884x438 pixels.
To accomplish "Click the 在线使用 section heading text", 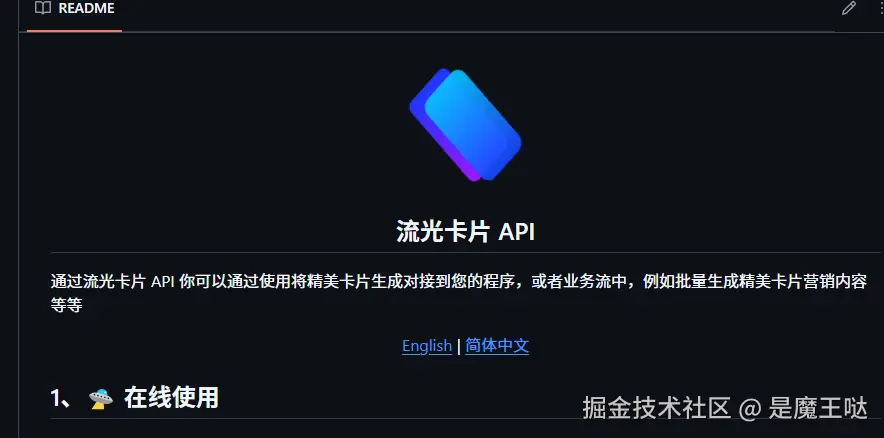I will (x=171, y=397).
